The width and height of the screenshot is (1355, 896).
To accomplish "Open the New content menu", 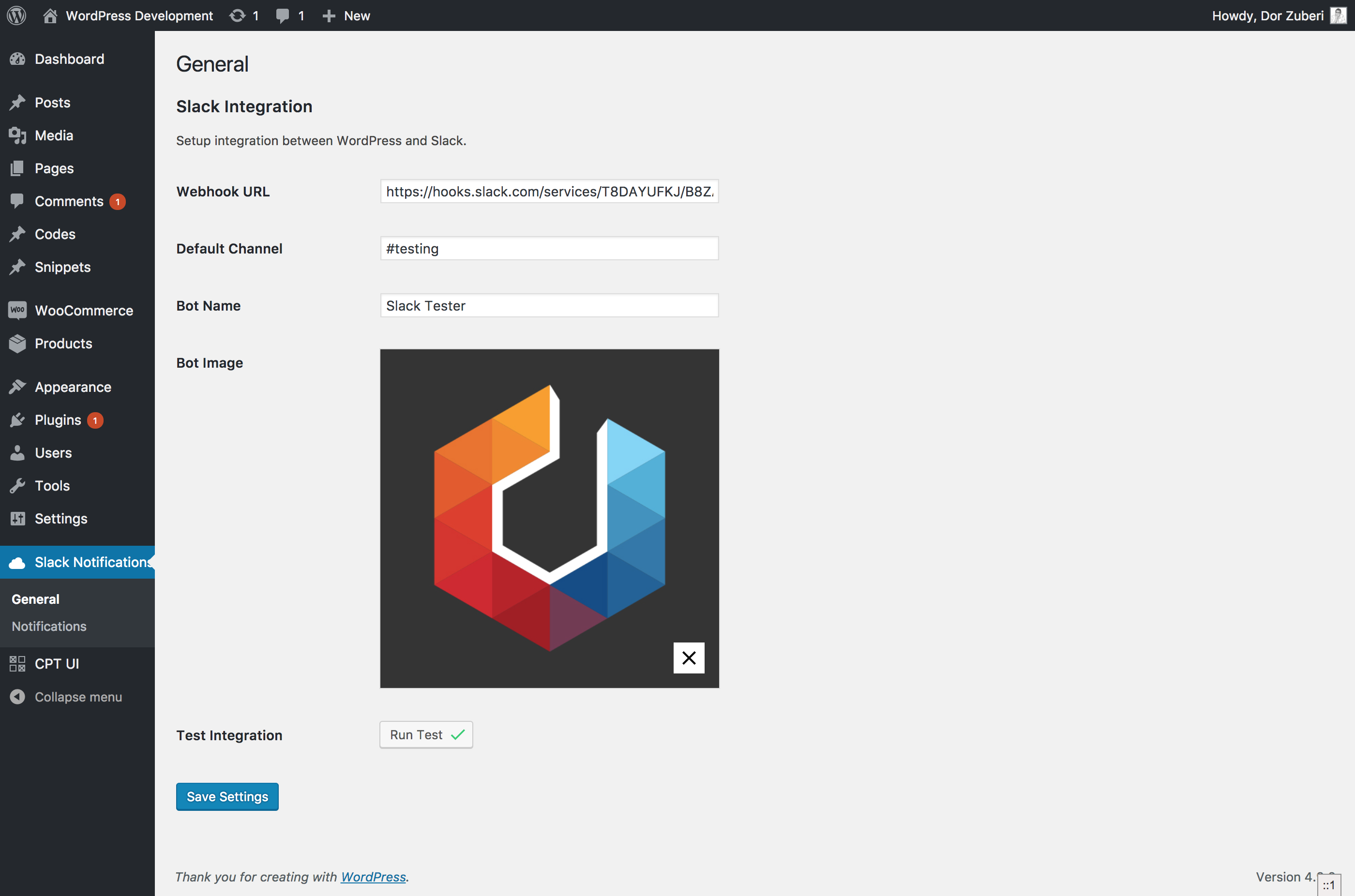I will tap(346, 15).
